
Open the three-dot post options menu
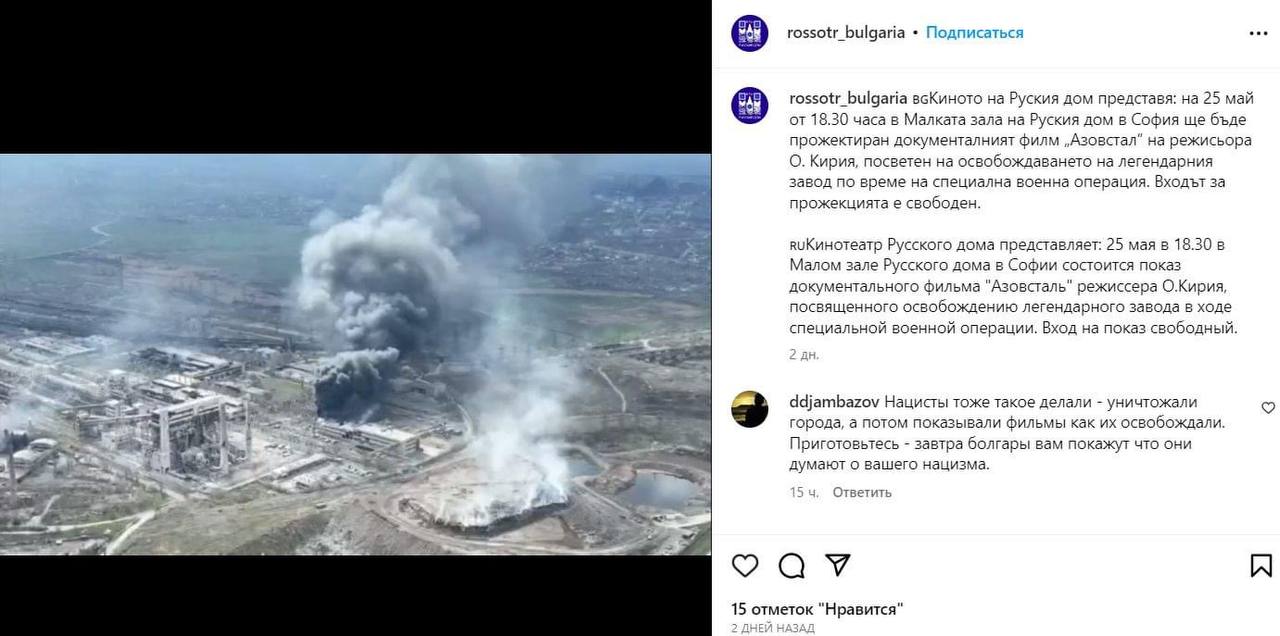click(x=1258, y=33)
